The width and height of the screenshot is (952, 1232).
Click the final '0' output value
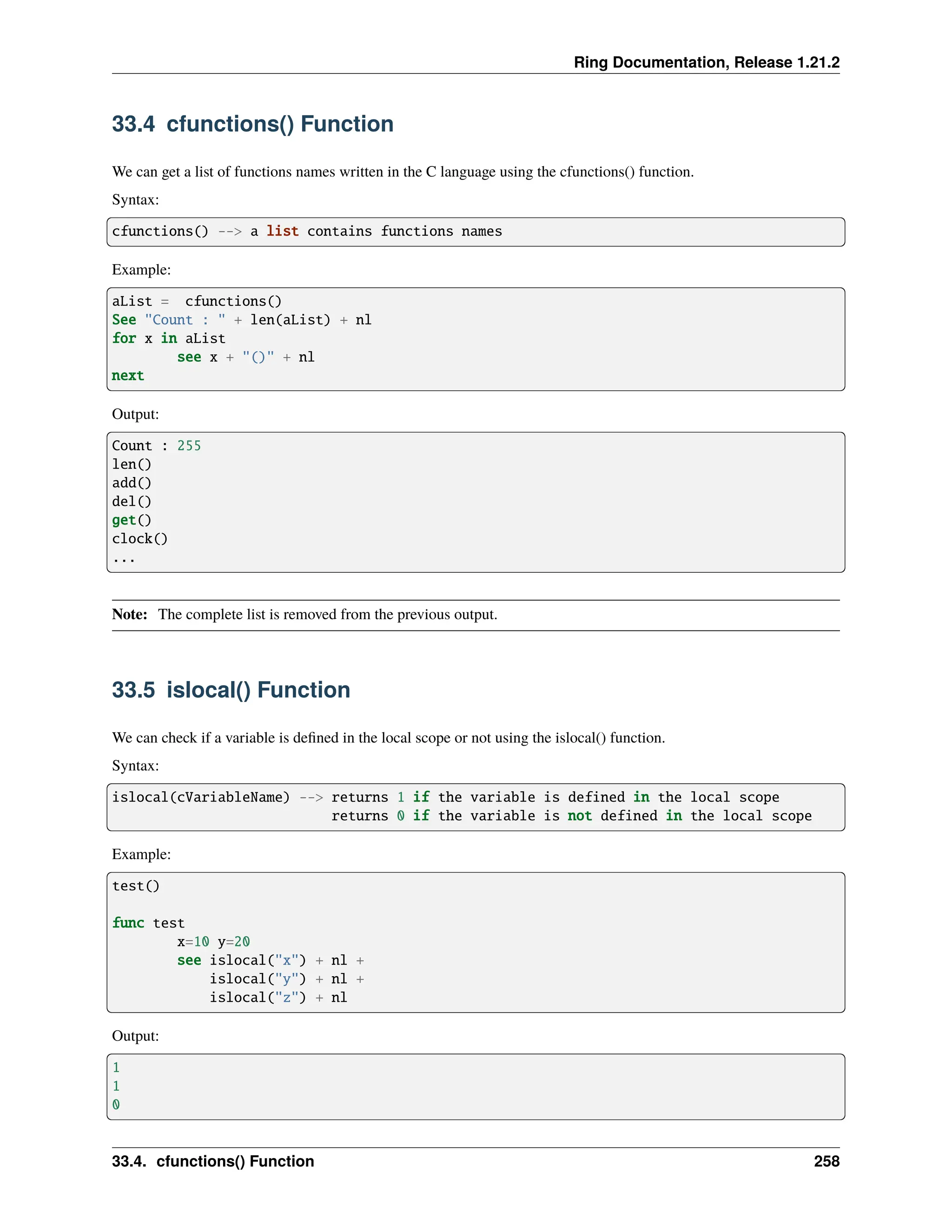click(116, 1105)
